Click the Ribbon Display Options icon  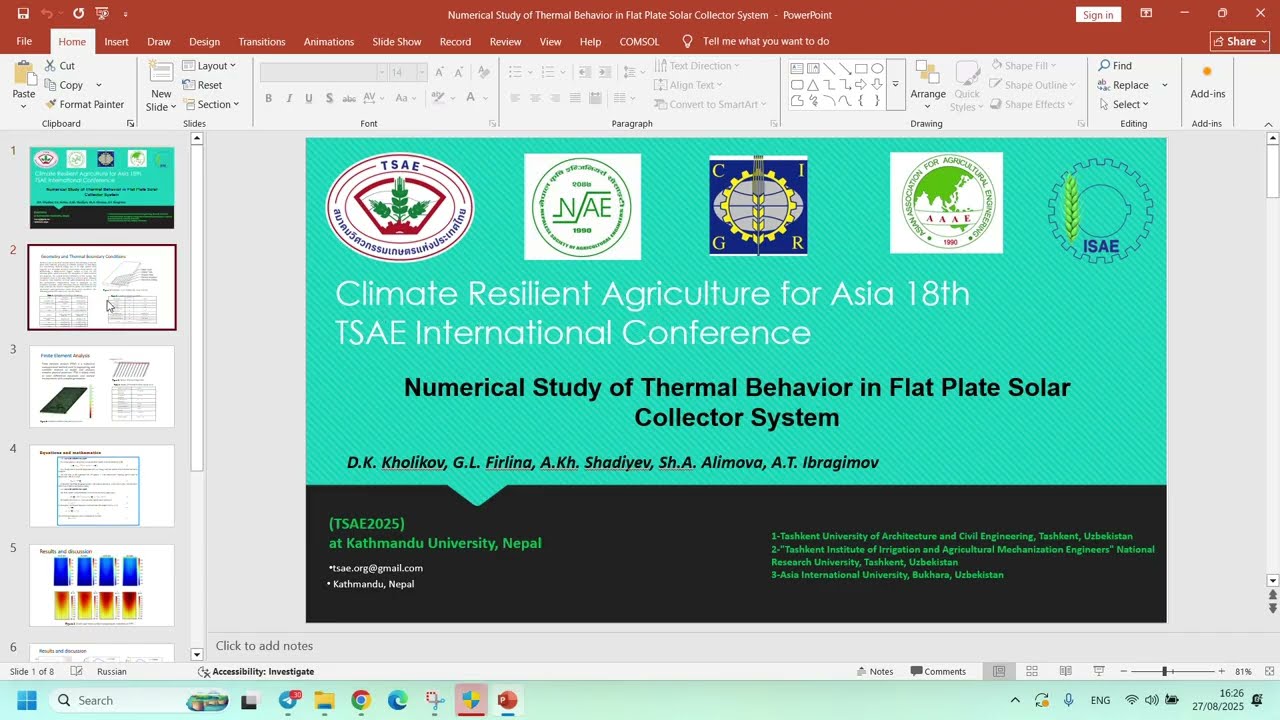[1146, 14]
